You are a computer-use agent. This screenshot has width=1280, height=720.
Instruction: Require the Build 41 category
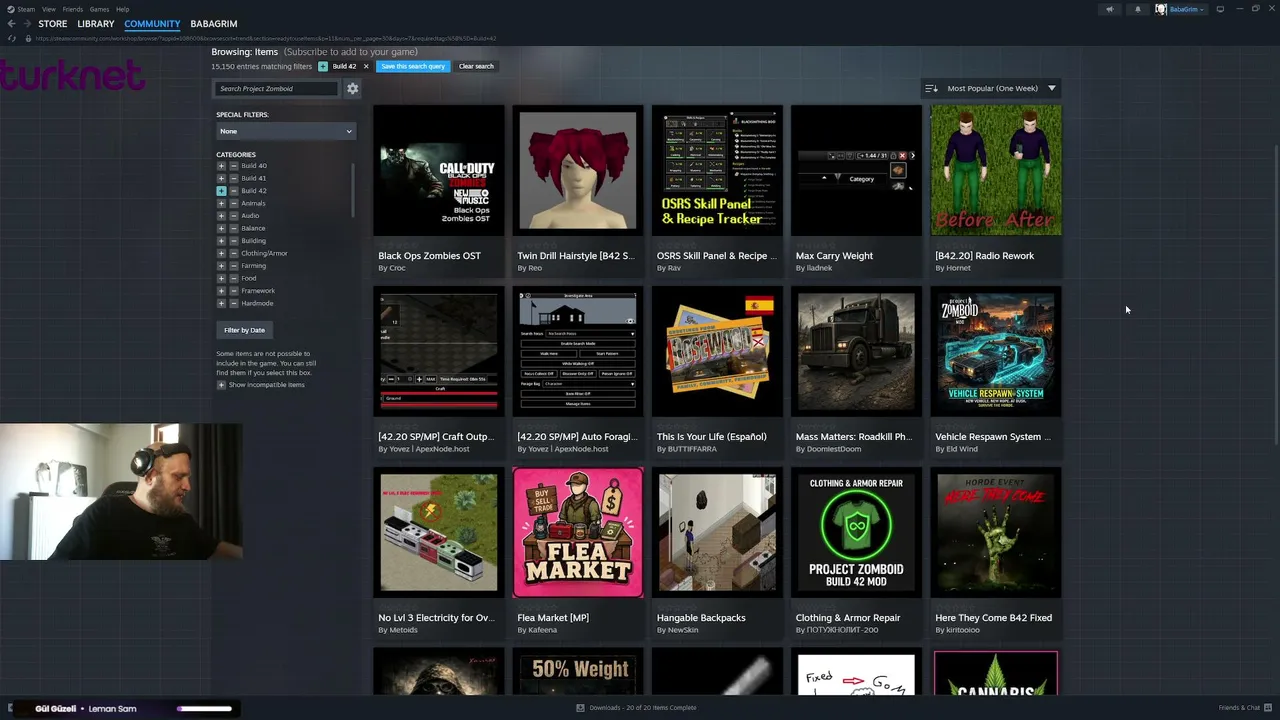pyautogui.click(x=221, y=178)
